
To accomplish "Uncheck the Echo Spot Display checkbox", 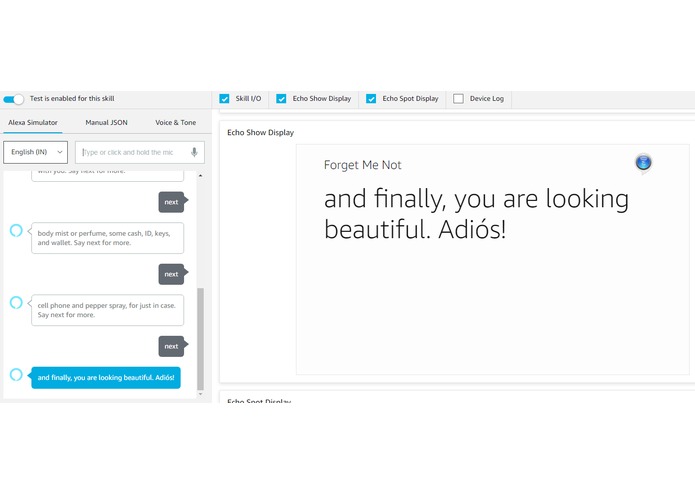I will click(371, 98).
